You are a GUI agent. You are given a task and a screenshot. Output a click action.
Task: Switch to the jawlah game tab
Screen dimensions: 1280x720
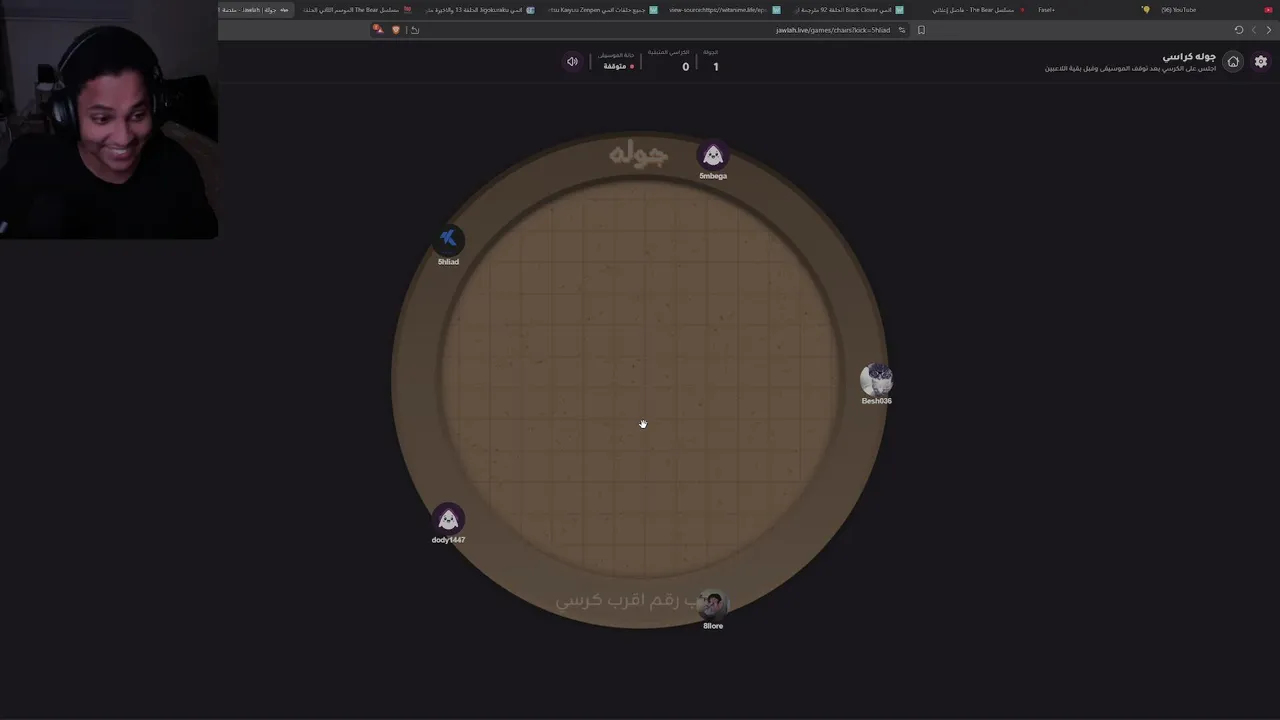coord(255,10)
